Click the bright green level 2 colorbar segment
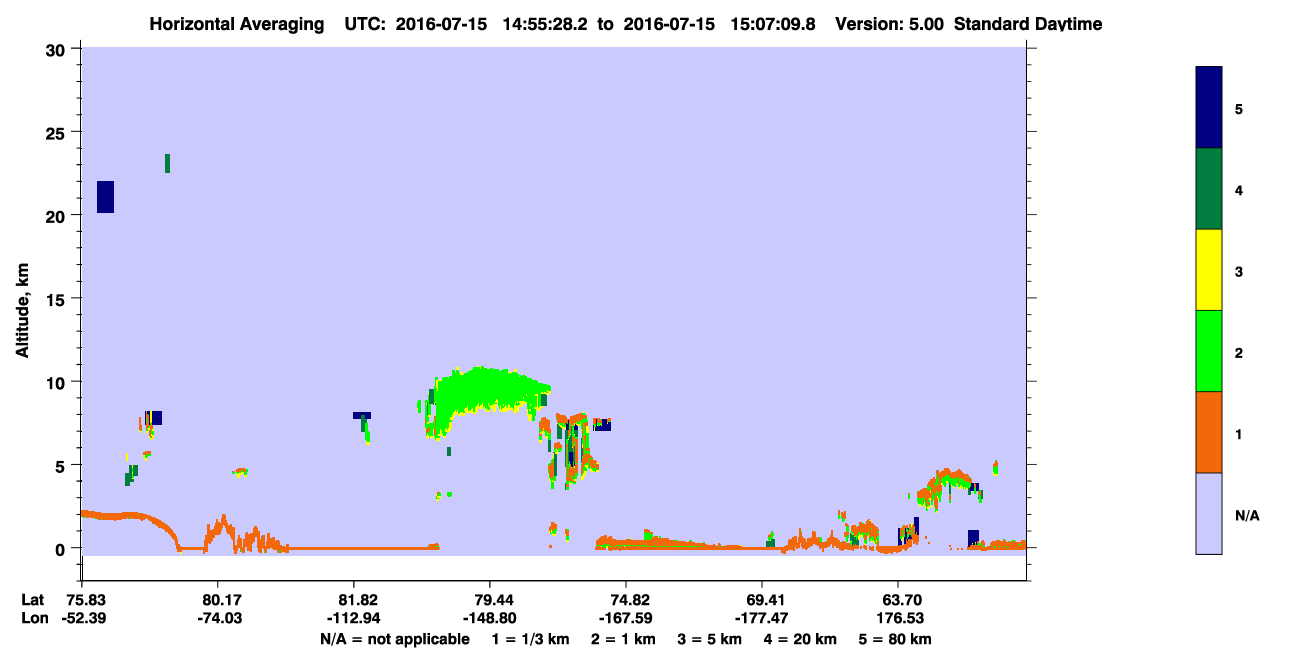1300x667 pixels. [x=1208, y=351]
